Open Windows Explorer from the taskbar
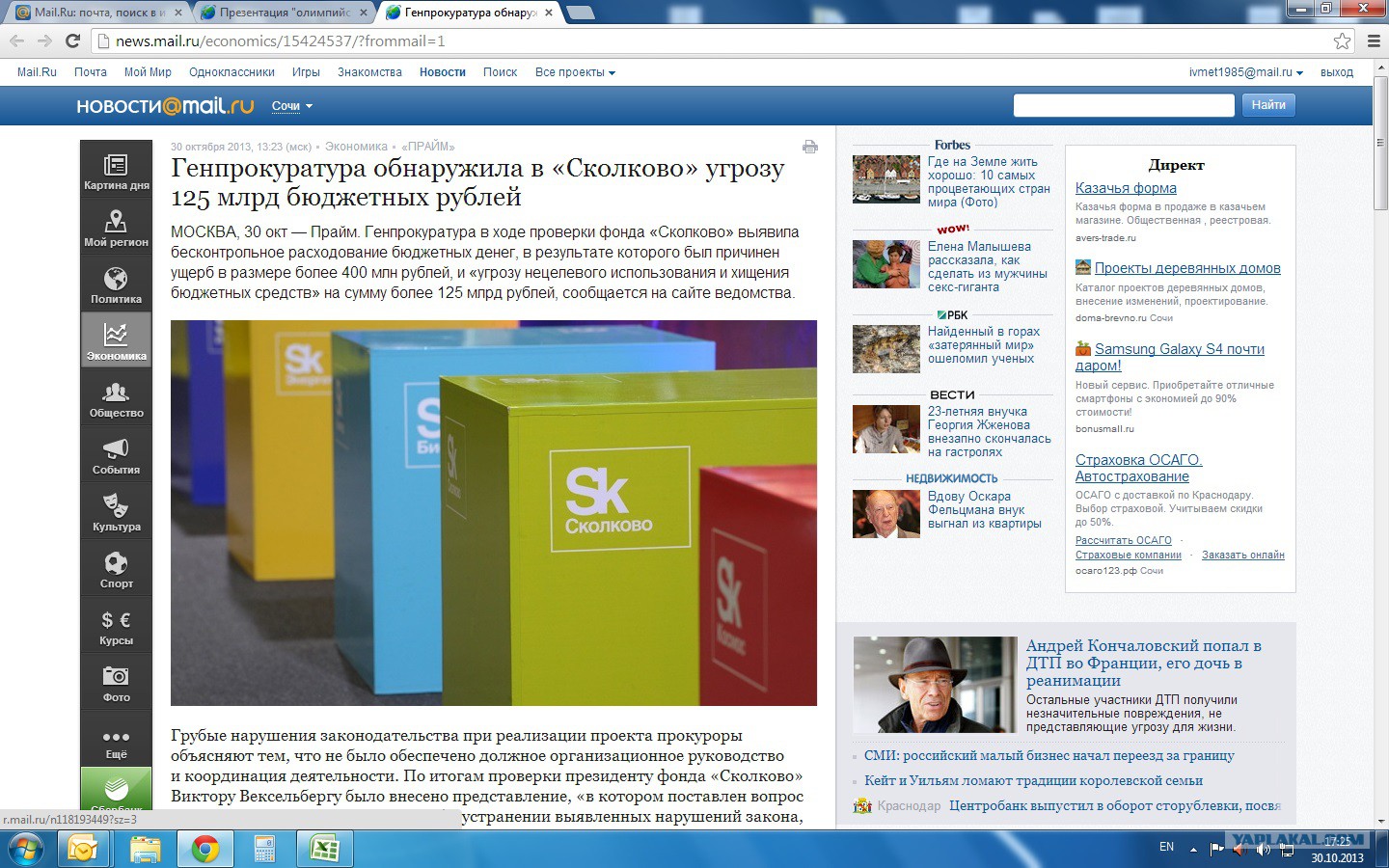Image resolution: width=1389 pixels, height=868 pixels. (145, 849)
